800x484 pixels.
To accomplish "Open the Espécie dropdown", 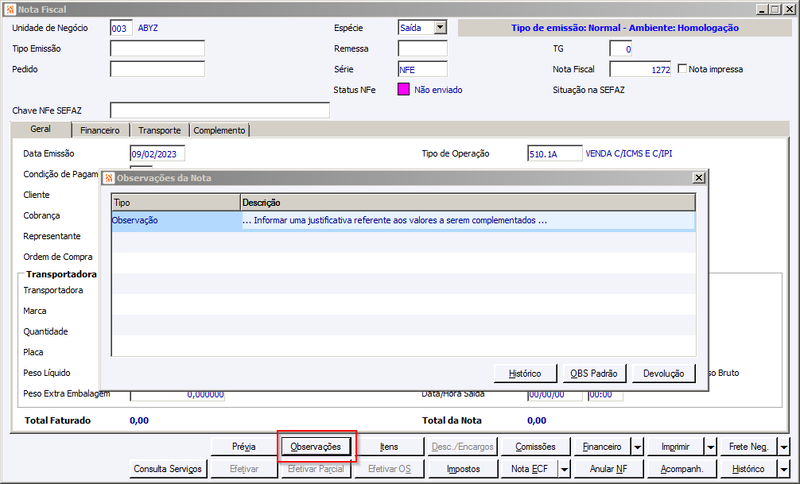I will pyautogui.click(x=440, y=28).
